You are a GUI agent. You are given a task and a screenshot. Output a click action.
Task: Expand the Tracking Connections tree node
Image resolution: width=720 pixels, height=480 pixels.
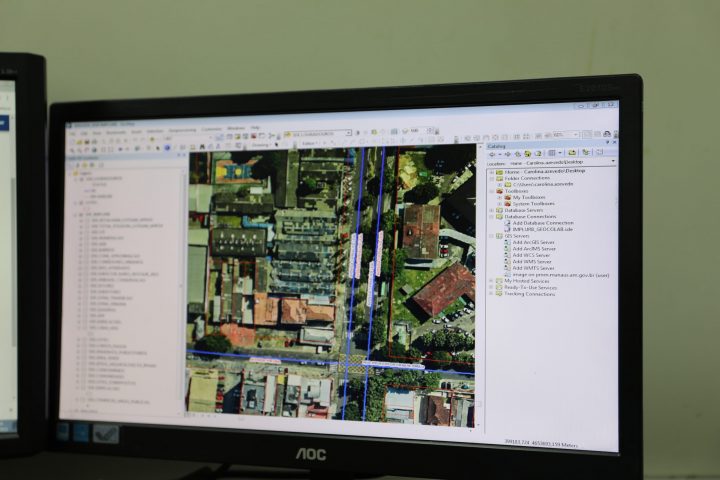coord(490,294)
